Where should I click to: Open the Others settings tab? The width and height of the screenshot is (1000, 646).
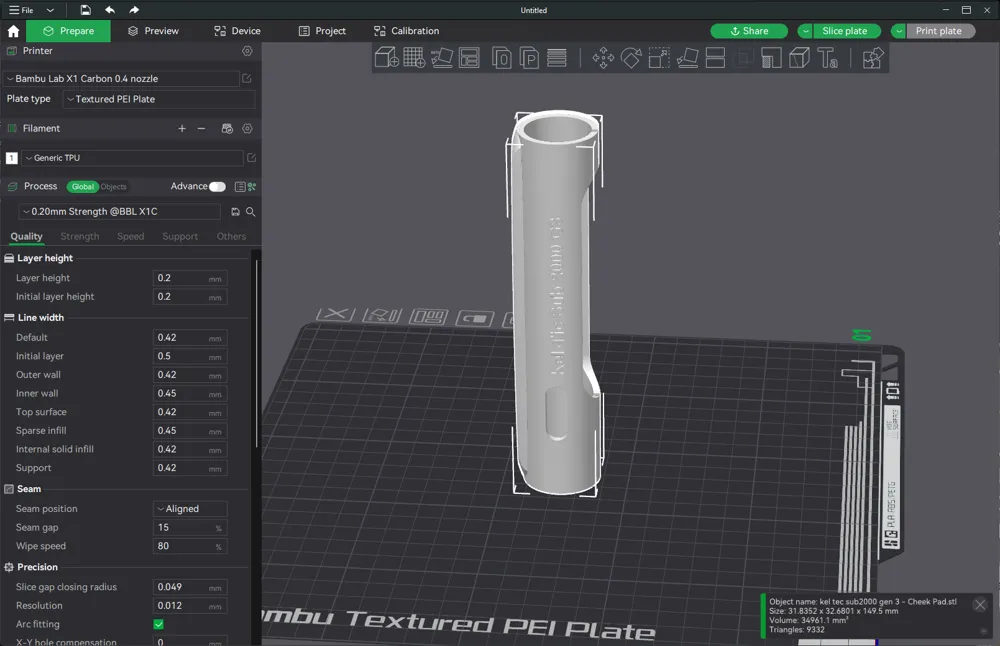click(231, 236)
